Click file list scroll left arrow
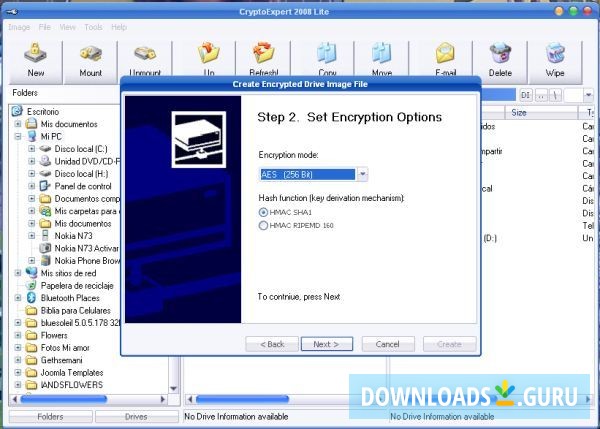The image size is (600, 429). point(190,400)
